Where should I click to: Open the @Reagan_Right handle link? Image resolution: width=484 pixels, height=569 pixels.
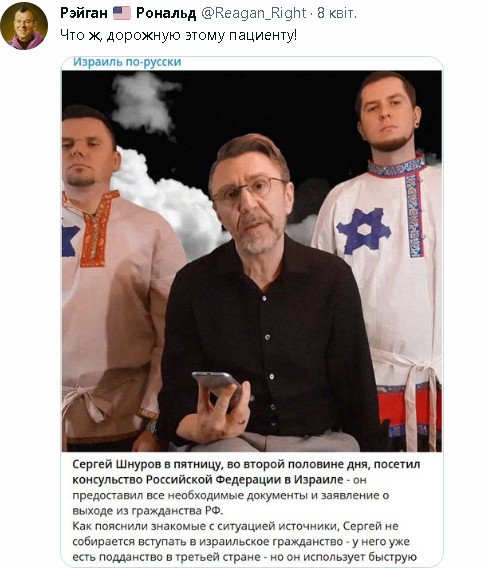(253, 13)
